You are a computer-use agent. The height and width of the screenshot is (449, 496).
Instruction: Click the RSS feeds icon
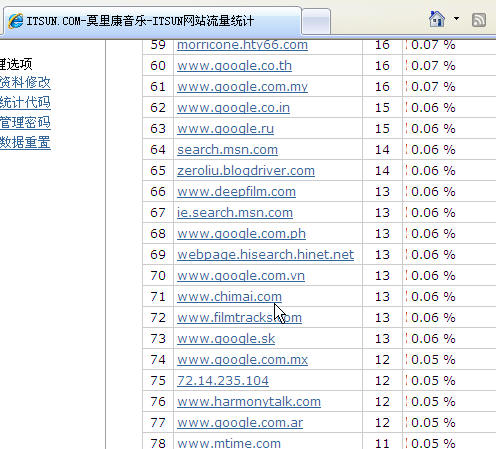[479, 20]
